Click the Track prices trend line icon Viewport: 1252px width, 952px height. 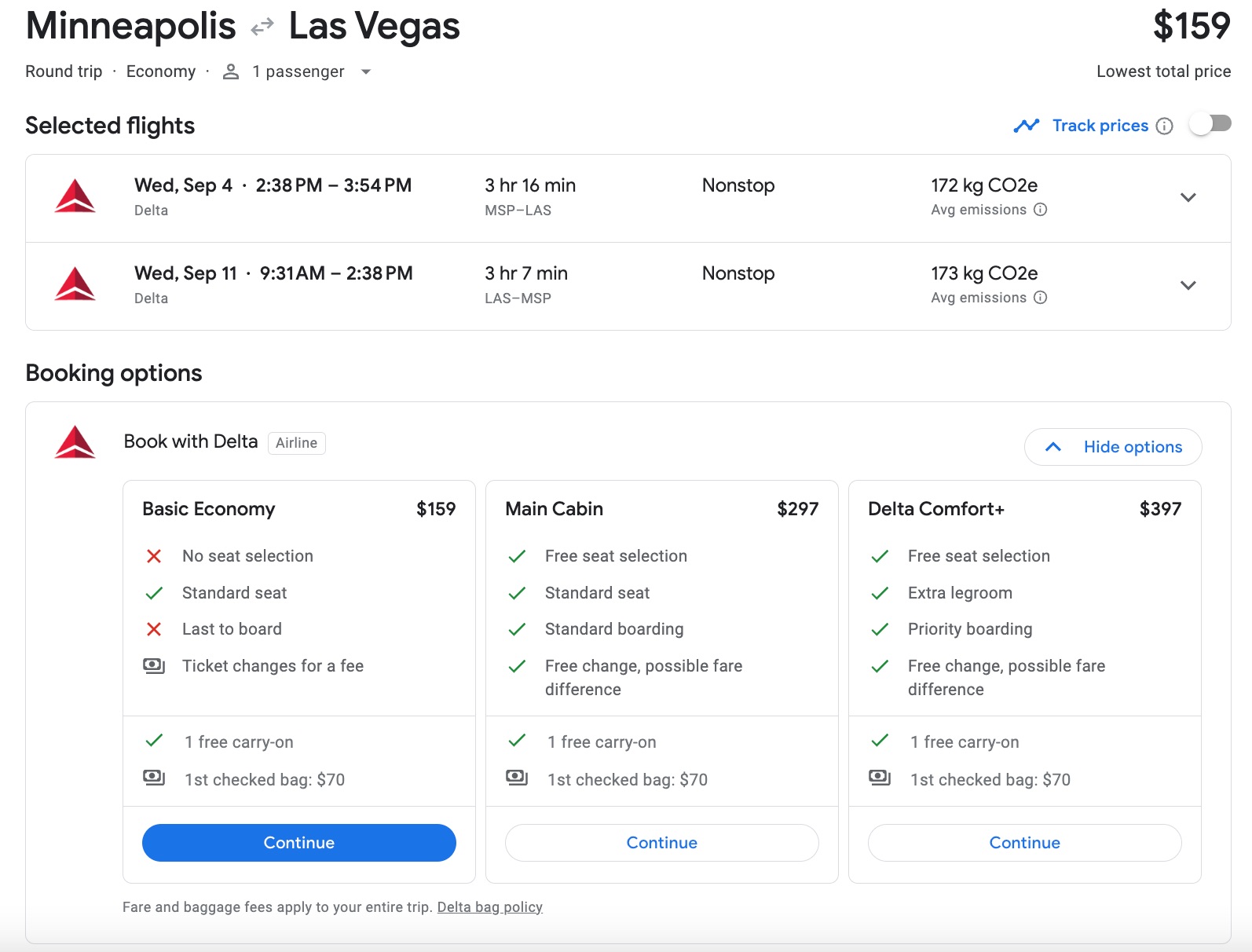(1027, 126)
